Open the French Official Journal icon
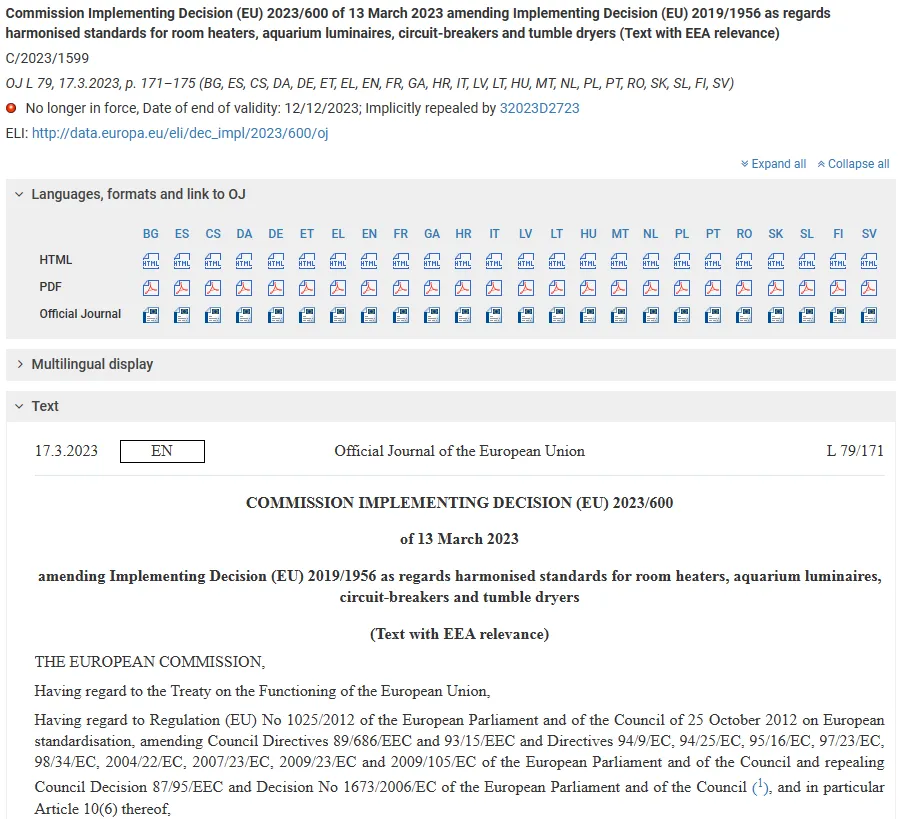899x819 pixels. [x=400, y=314]
